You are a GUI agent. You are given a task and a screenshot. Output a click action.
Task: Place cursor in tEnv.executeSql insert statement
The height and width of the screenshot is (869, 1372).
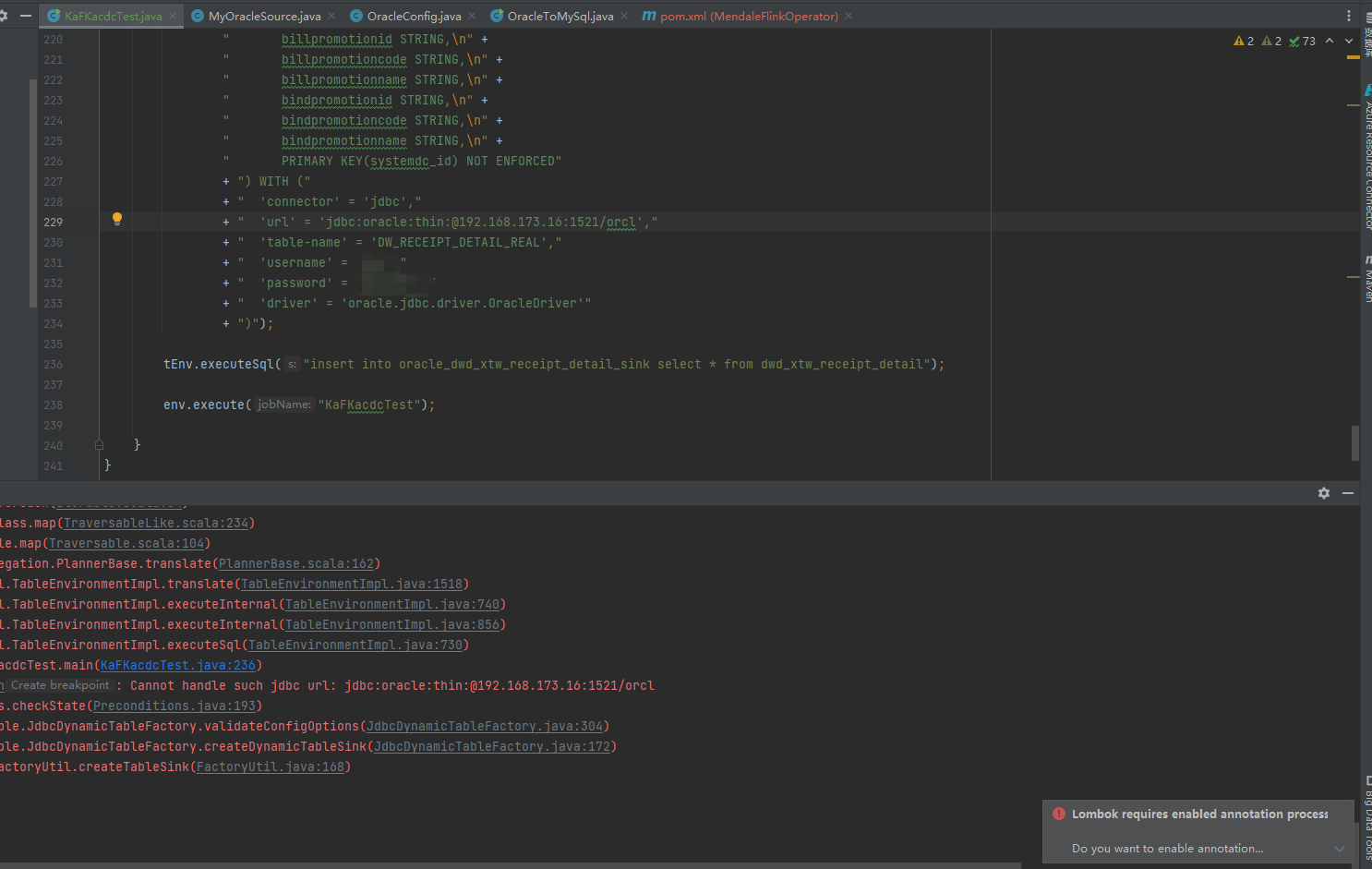(x=554, y=364)
